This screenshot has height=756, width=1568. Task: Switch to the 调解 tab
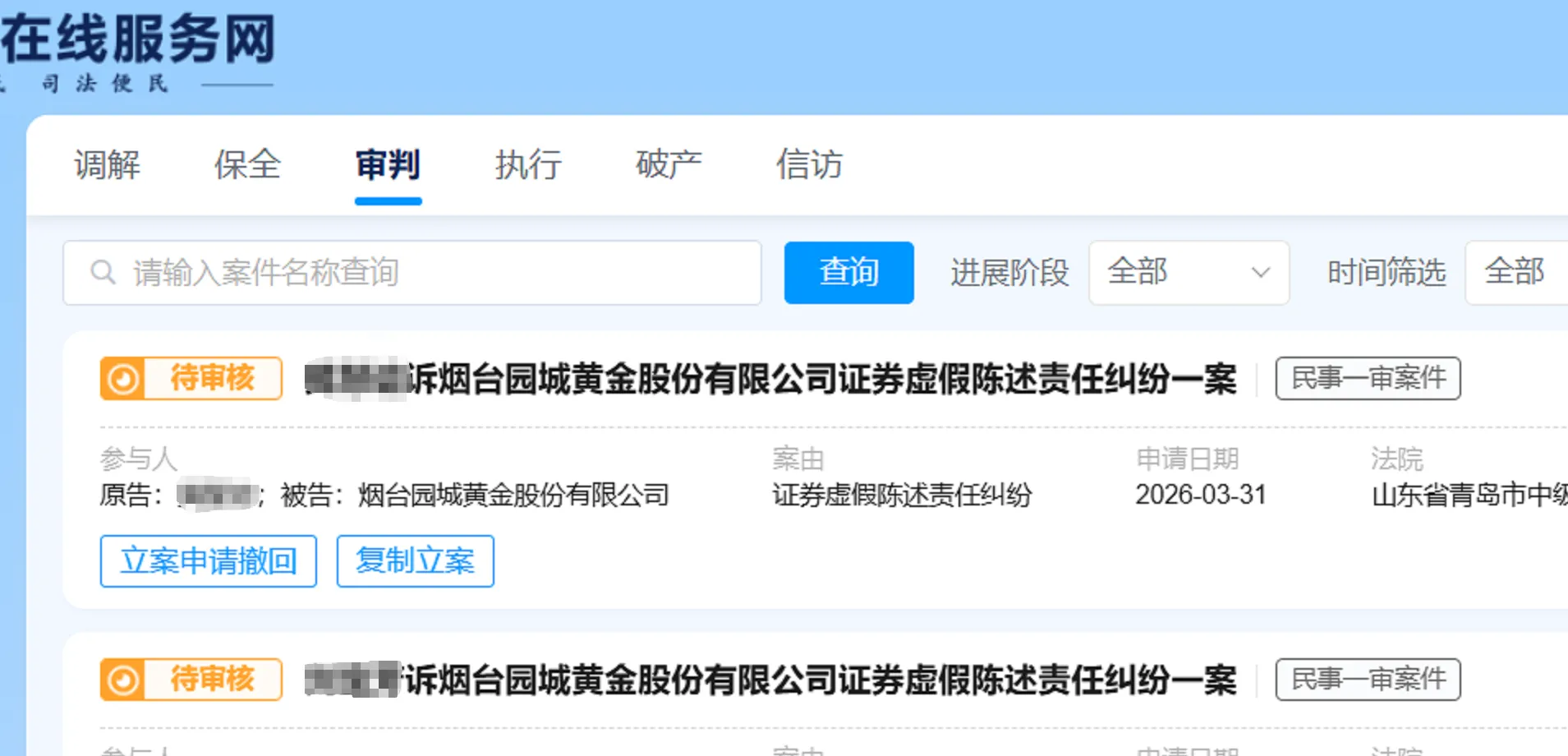(108, 164)
